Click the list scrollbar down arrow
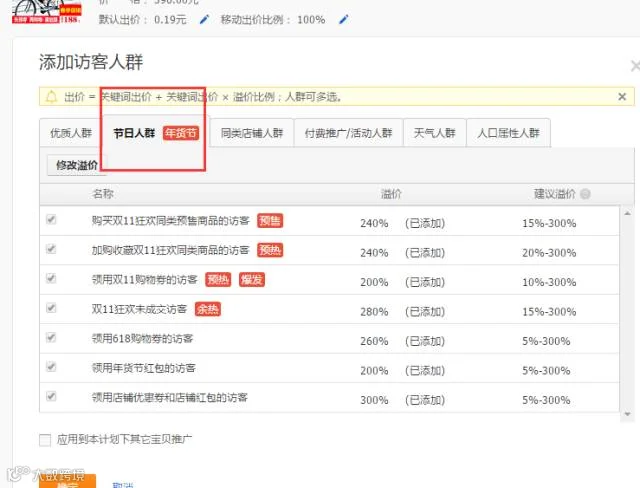This screenshot has height=488, width=640. (627, 414)
